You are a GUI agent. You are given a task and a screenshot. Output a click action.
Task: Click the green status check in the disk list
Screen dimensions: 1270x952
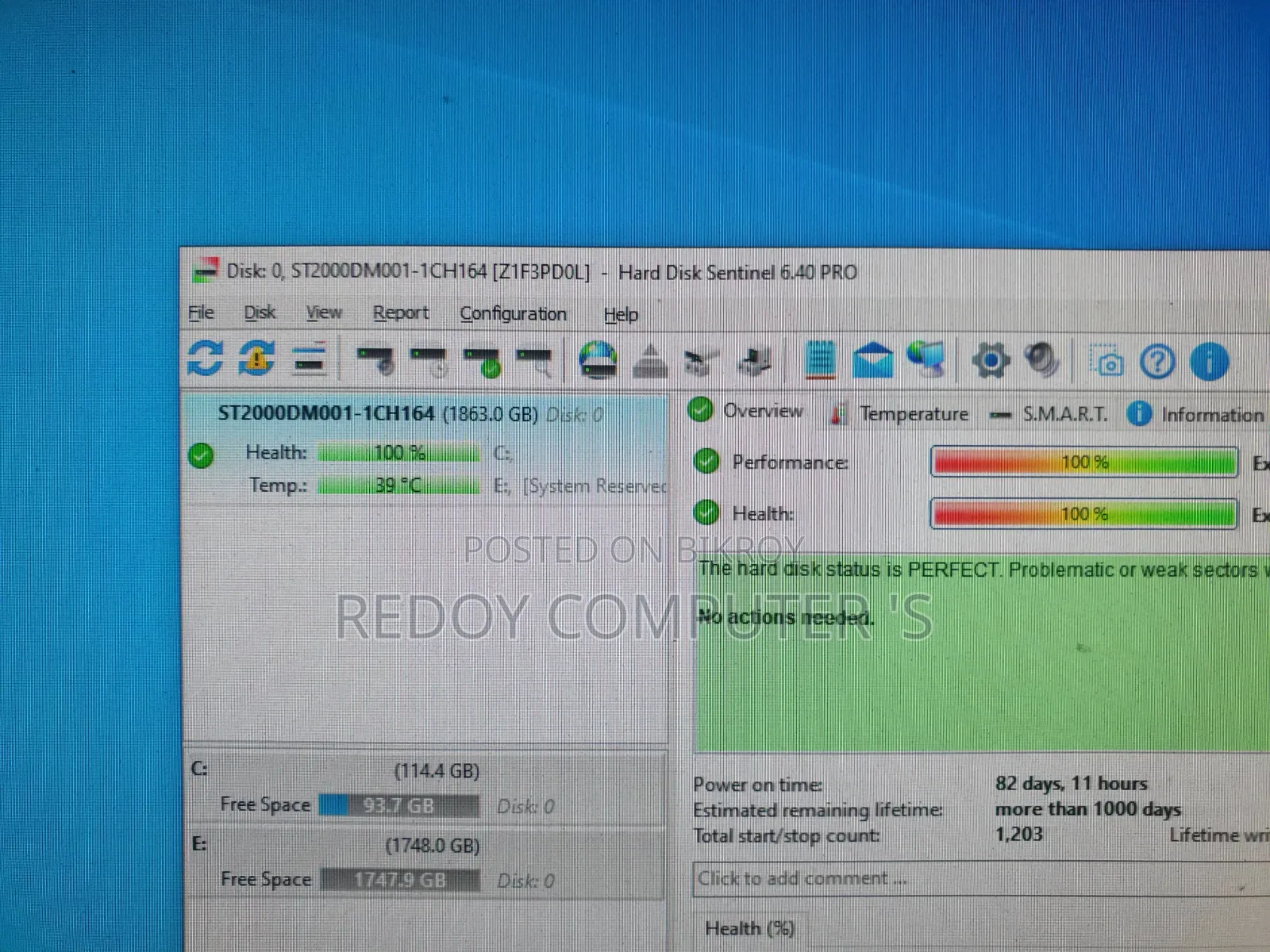[201, 455]
